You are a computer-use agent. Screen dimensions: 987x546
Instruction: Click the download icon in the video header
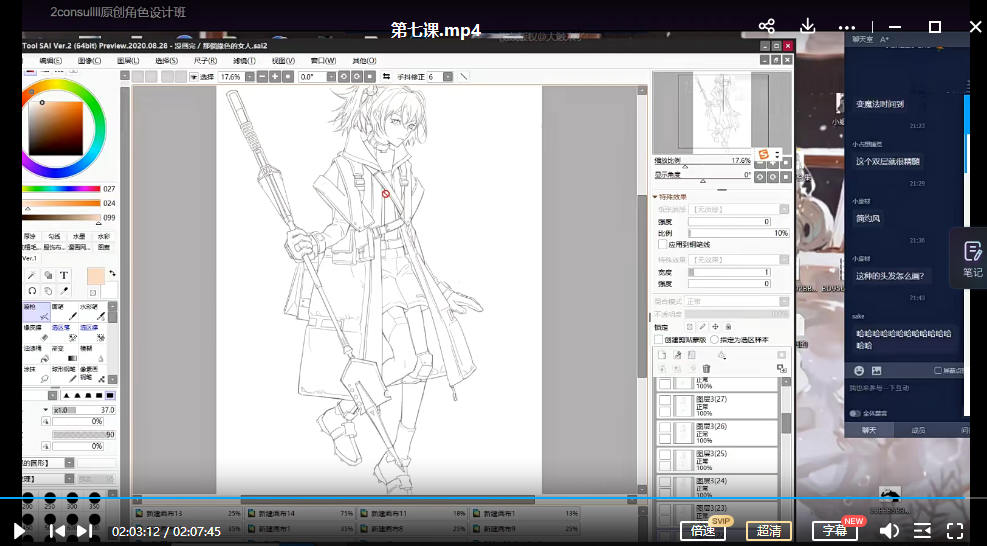coord(808,27)
